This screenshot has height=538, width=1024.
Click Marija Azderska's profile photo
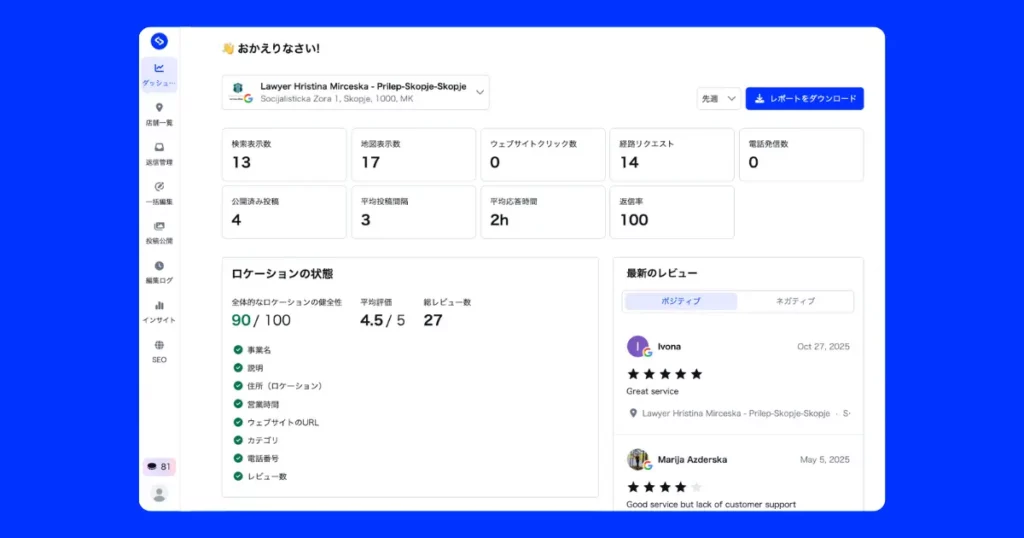(x=638, y=460)
